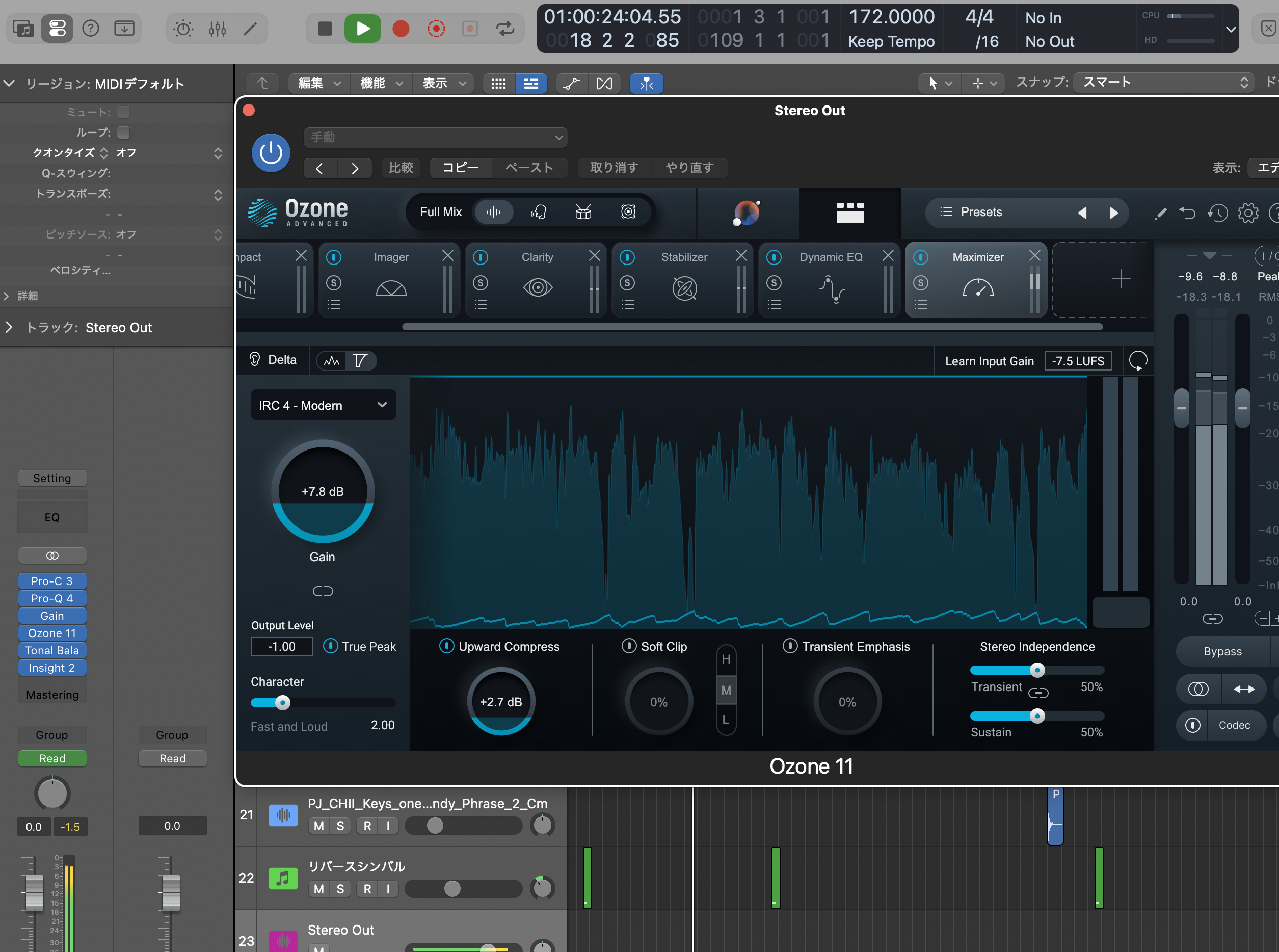The width and height of the screenshot is (1279, 952).
Task: Open the Quick Help question mark icon
Action: click(91, 28)
